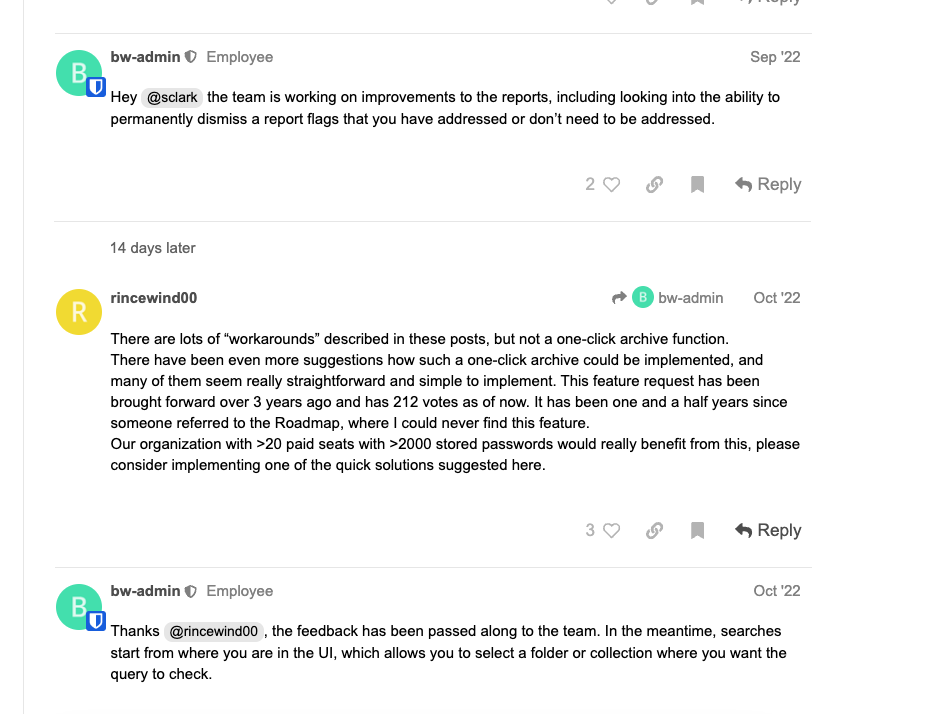This screenshot has width=925, height=714.
Task: Open rincewind00's Oct '22 post date link
Action: (777, 298)
